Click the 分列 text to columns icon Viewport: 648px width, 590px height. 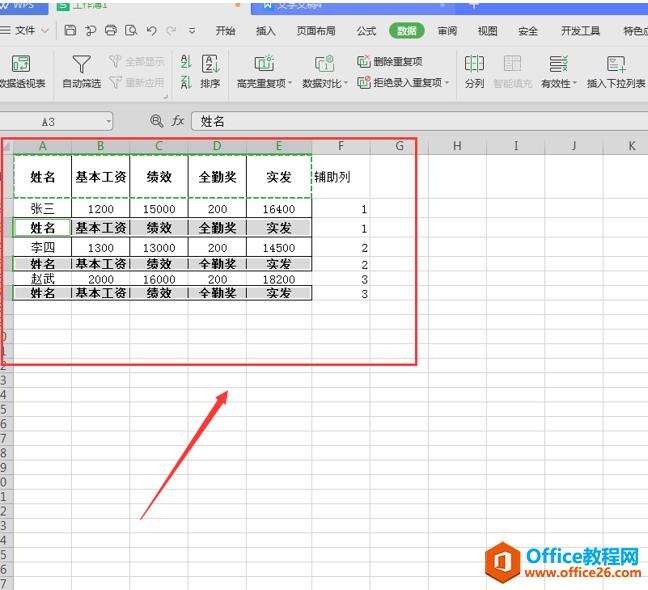point(474,64)
